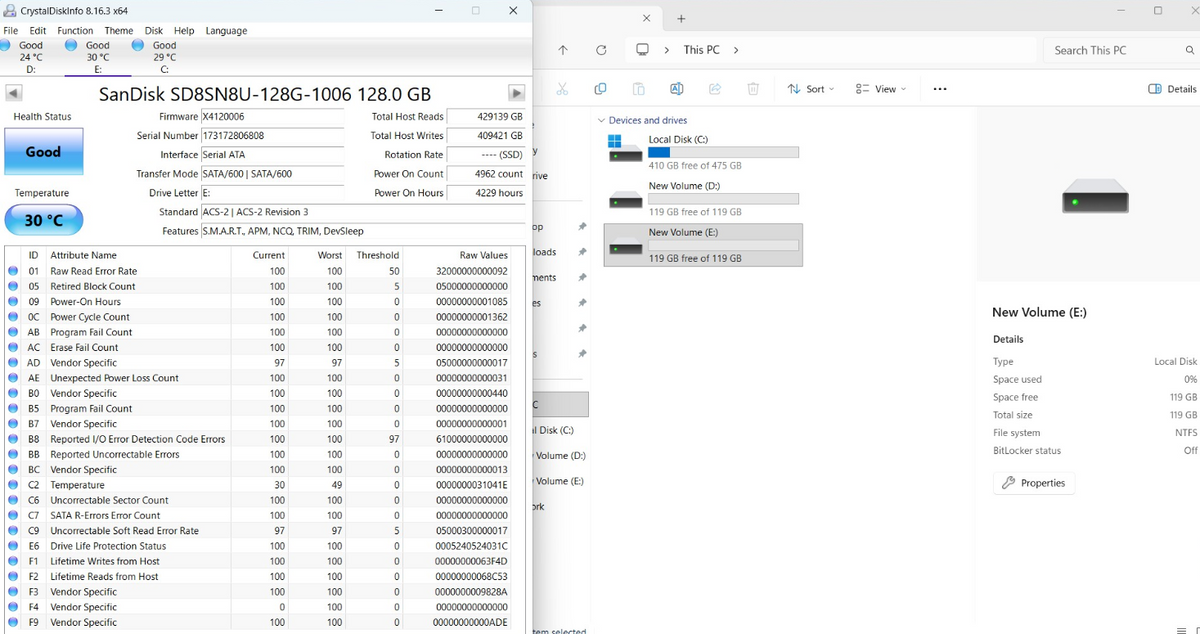Click the status dot beside Temperature attribute C2
The image size is (1200, 634).
click(x=13, y=485)
